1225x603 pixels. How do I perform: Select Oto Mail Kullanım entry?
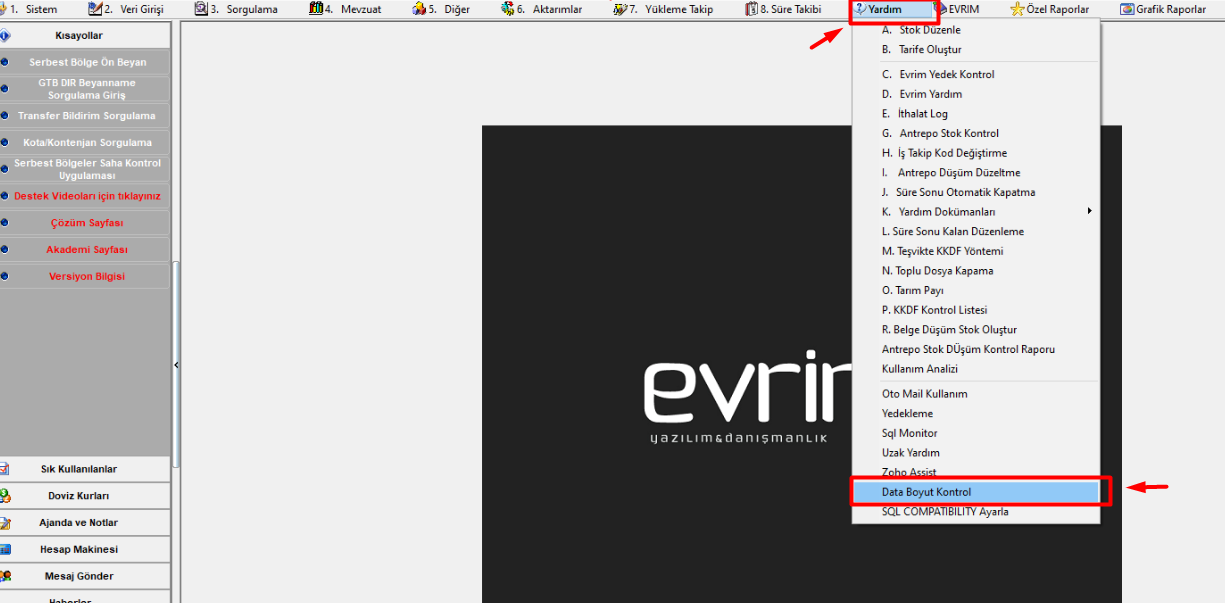pos(976,394)
